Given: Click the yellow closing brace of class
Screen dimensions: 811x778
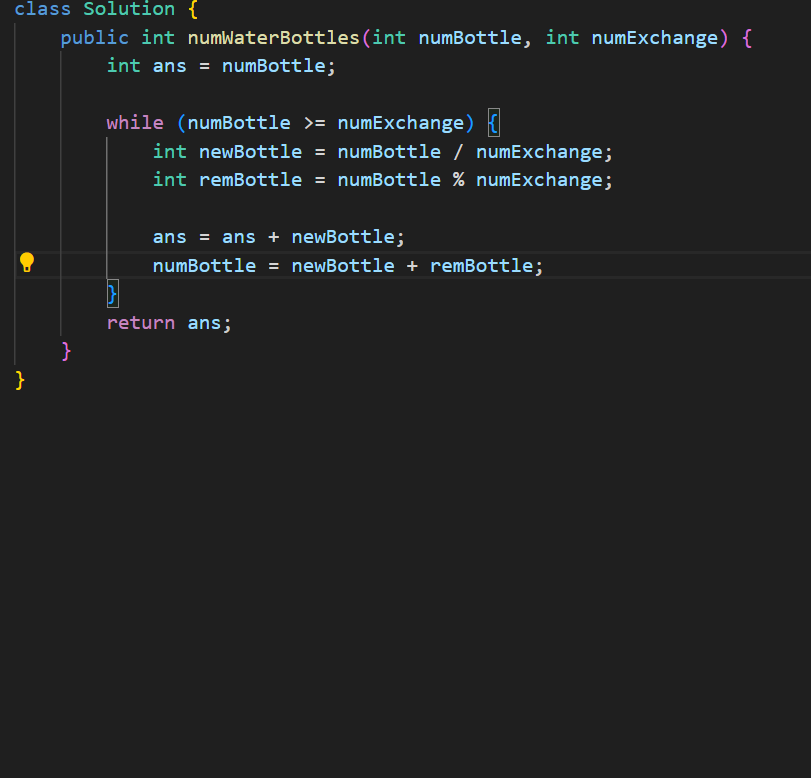Looking at the screenshot, I should [x=20, y=380].
